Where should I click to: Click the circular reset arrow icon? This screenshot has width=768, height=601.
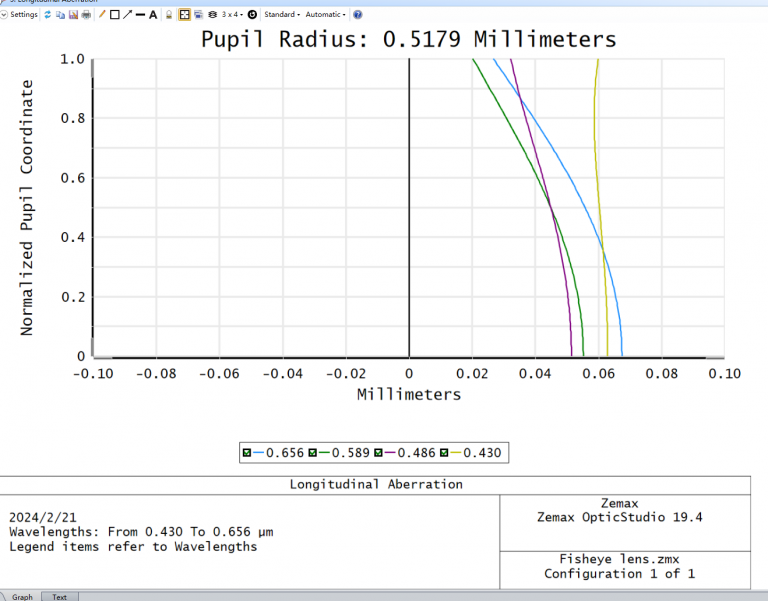pos(252,15)
